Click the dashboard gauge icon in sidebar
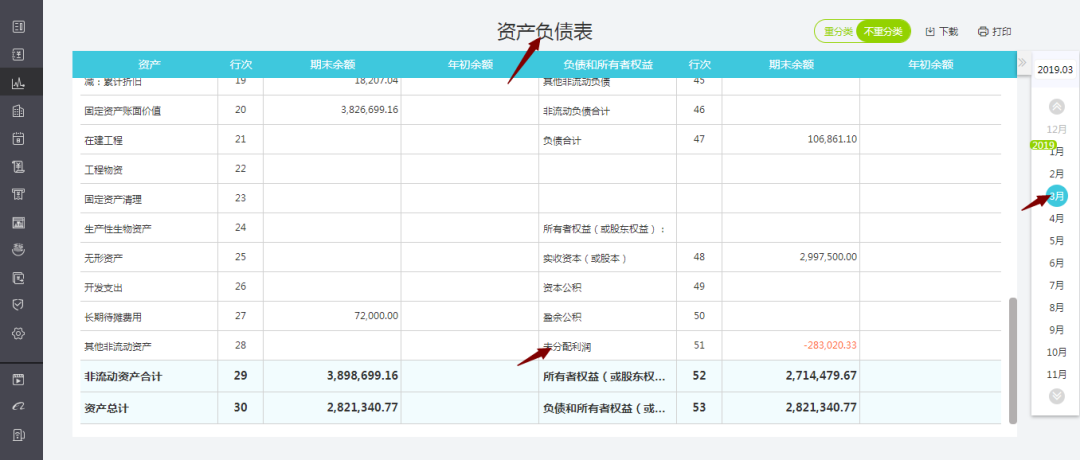1080x460 pixels. (18, 407)
